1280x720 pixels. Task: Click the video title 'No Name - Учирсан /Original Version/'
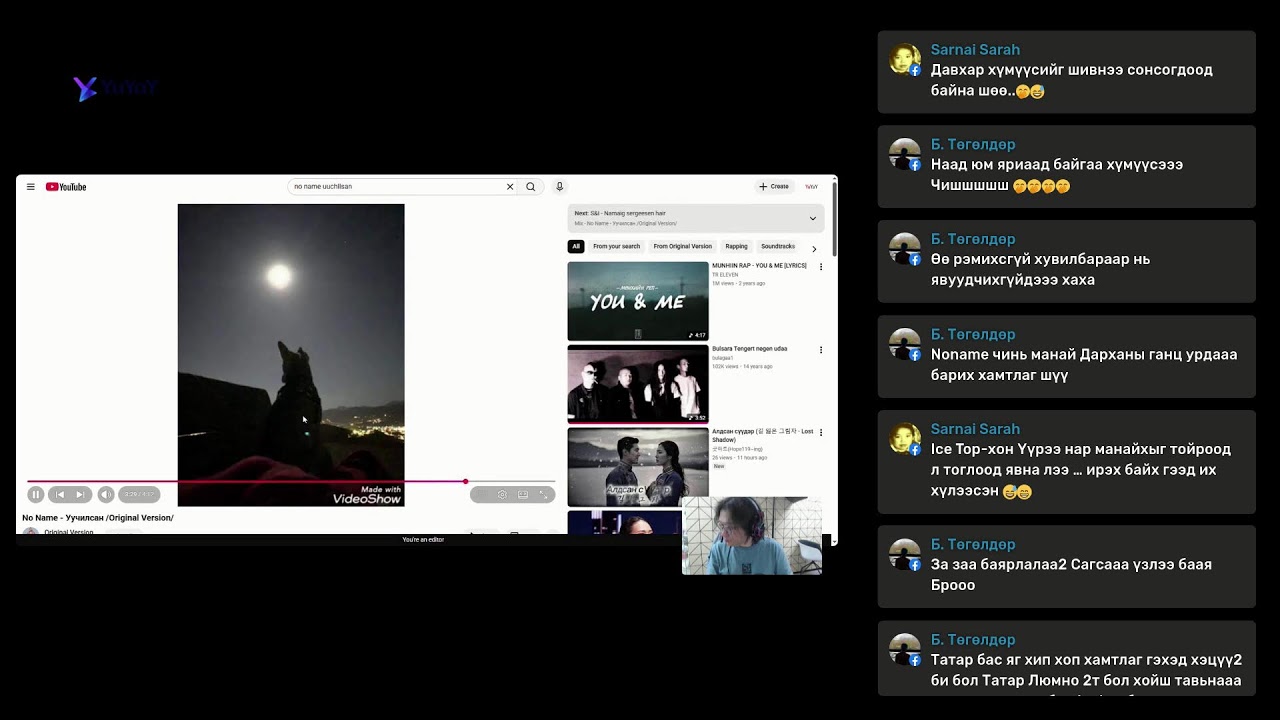pos(98,518)
